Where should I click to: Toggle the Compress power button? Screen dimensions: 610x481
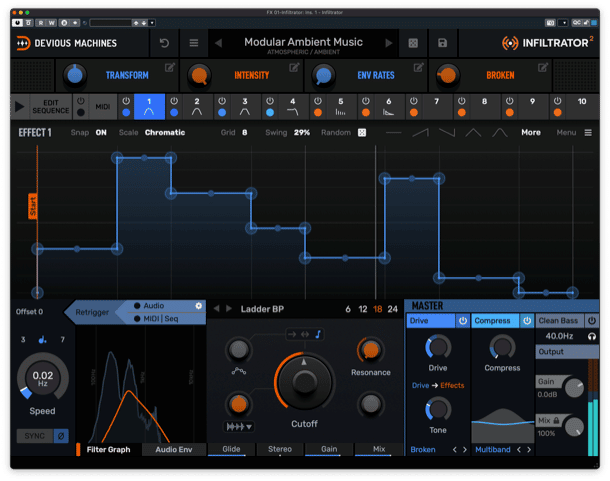[x=527, y=321]
